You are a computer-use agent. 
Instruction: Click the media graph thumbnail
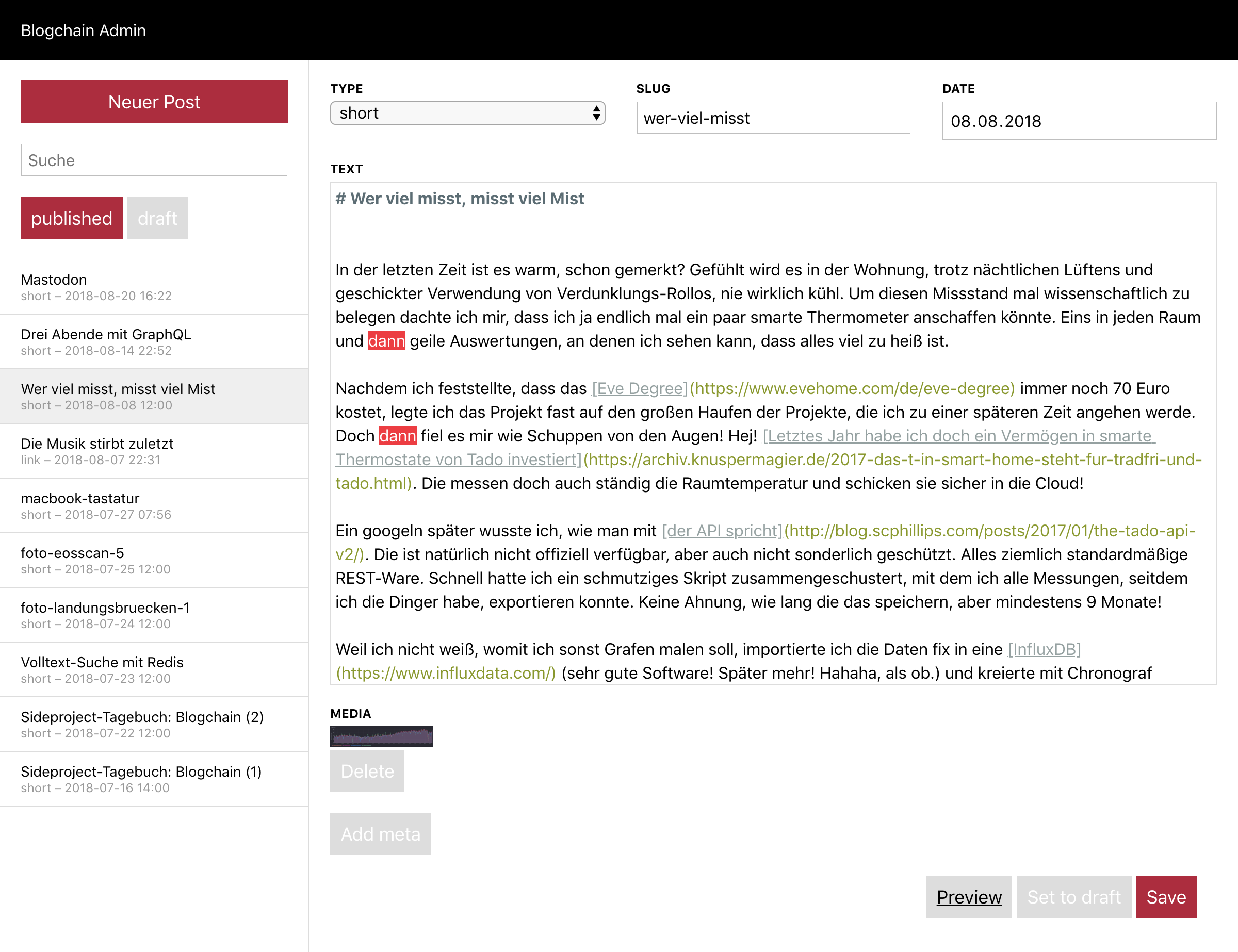(x=382, y=736)
